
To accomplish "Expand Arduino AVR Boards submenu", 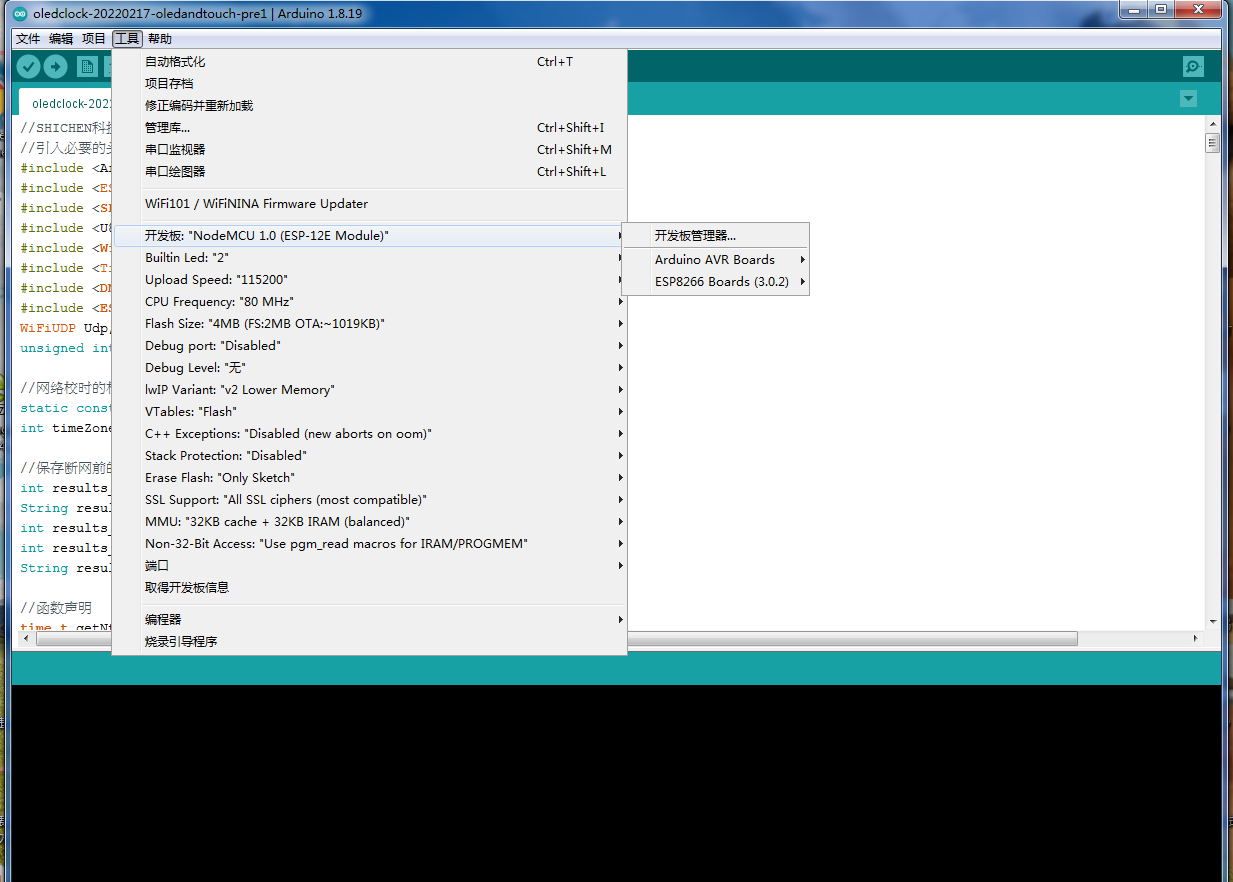I will [x=715, y=260].
